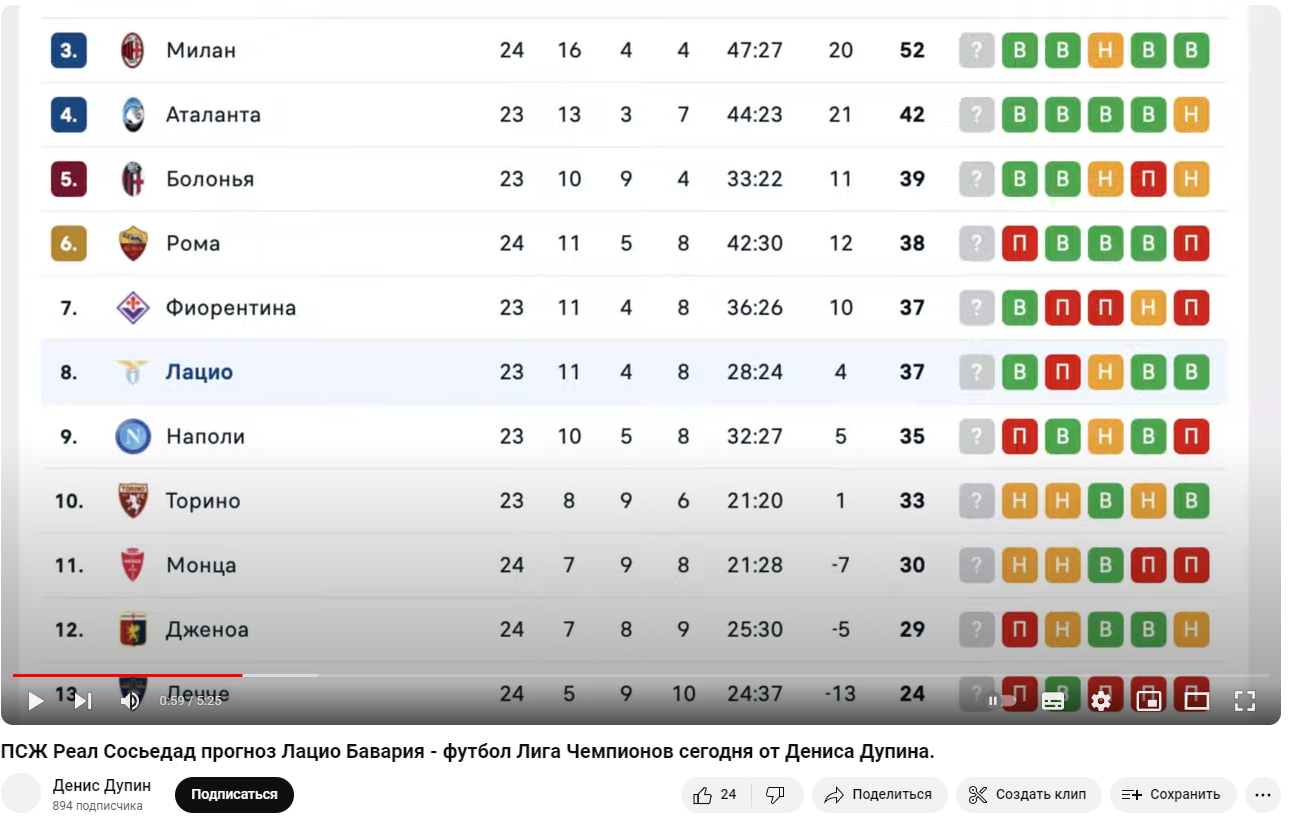Viewport: 1294px width, 827px height.
Task: Open the Сохранить playlist menu
Action: click(1172, 795)
